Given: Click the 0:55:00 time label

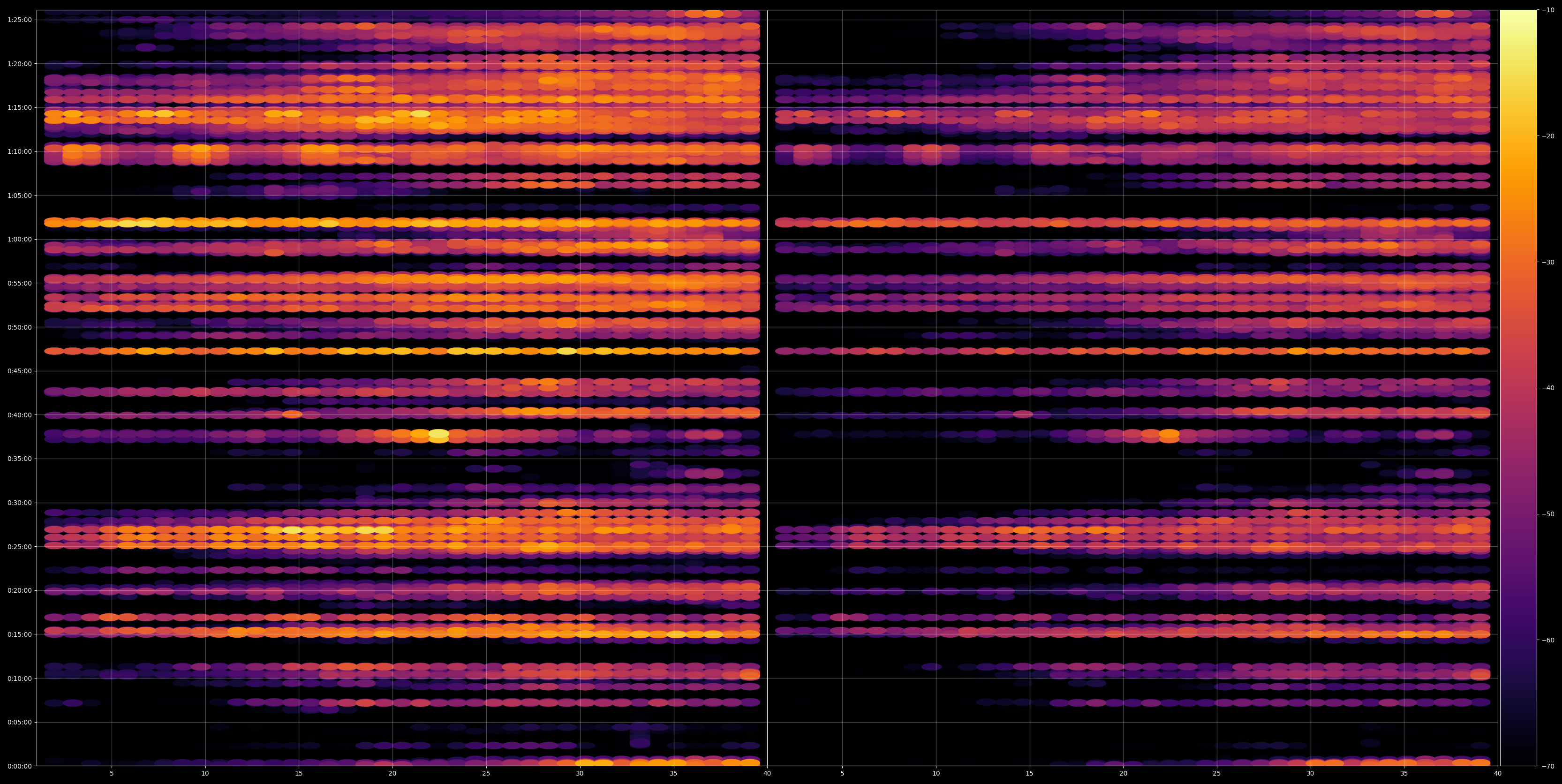Looking at the screenshot, I should coord(20,283).
